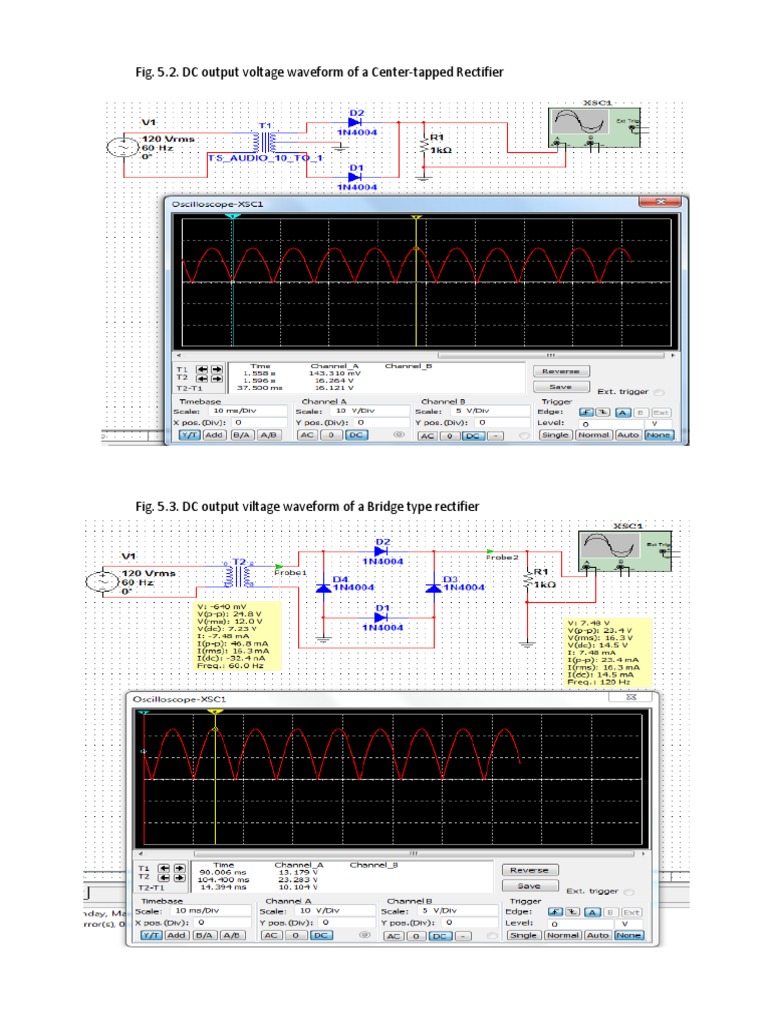Viewport: 768px width, 1024px height.
Task: Select diode D2 in center-tapped circuit
Action: (357, 123)
